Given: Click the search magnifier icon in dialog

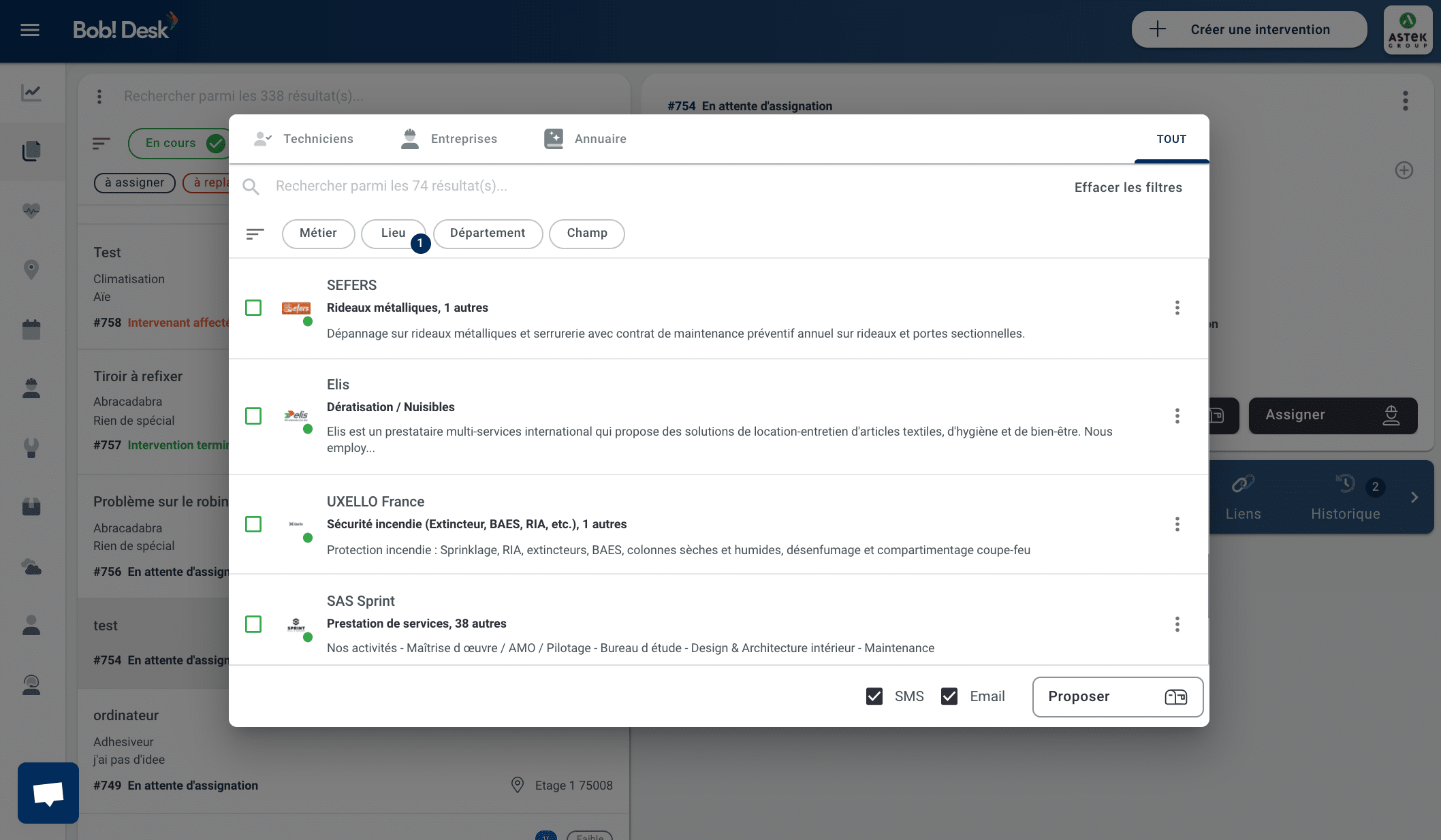Looking at the screenshot, I should (x=251, y=187).
